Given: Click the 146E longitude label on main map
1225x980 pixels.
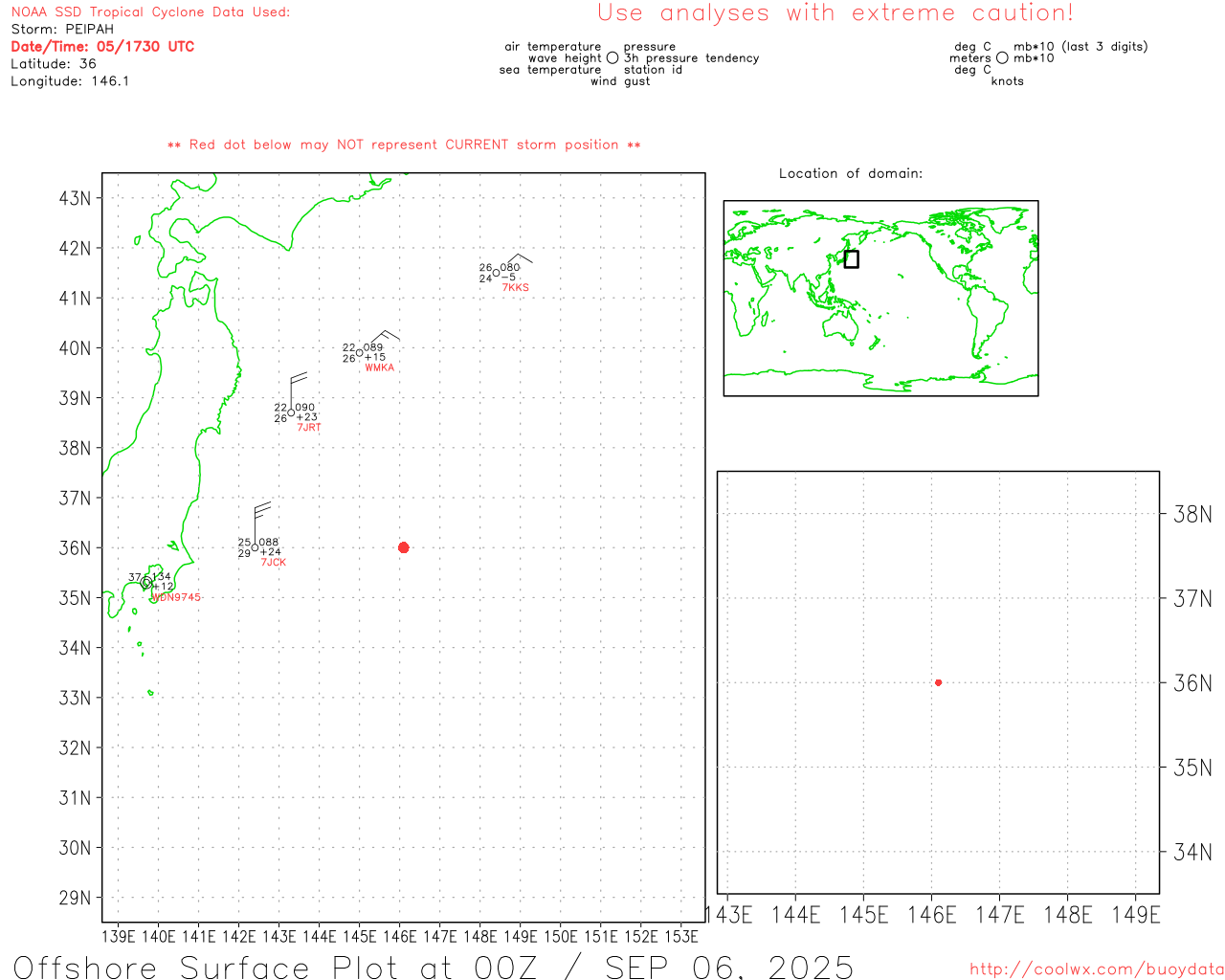Looking at the screenshot, I should (x=399, y=936).
